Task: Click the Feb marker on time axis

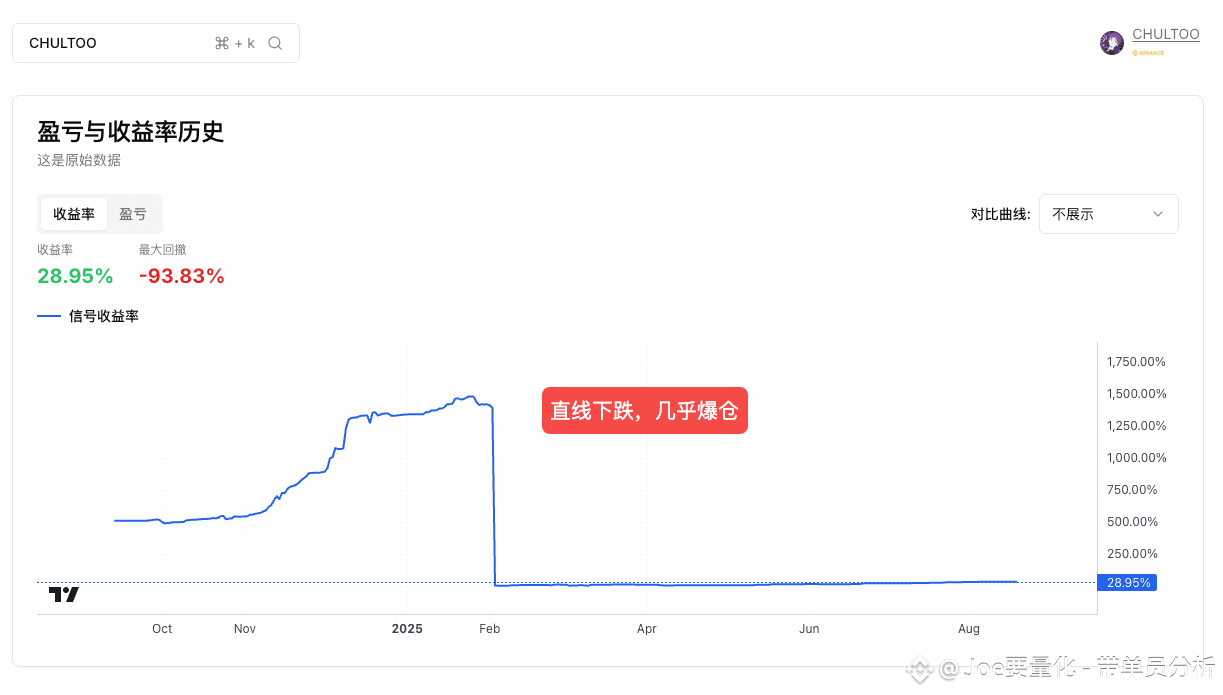Action: [x=489, y=629]
